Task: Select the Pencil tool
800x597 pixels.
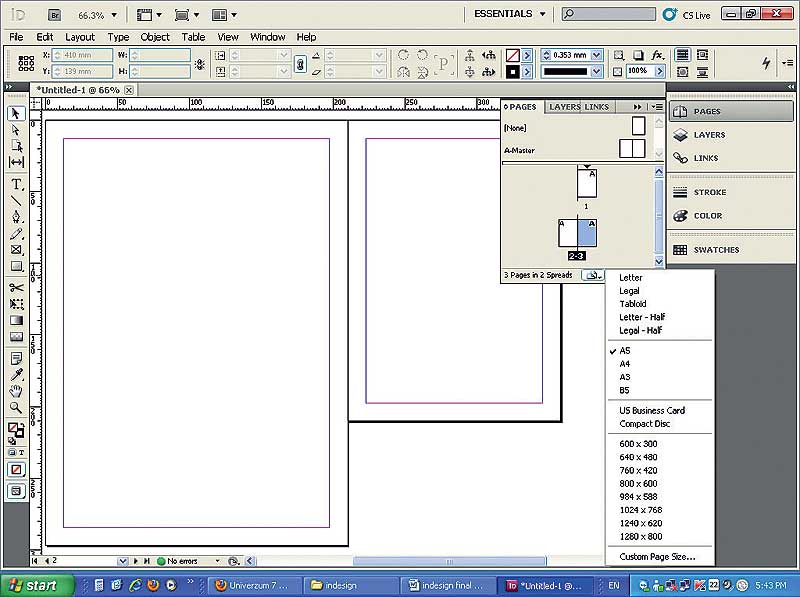Action: pos(16,234)
